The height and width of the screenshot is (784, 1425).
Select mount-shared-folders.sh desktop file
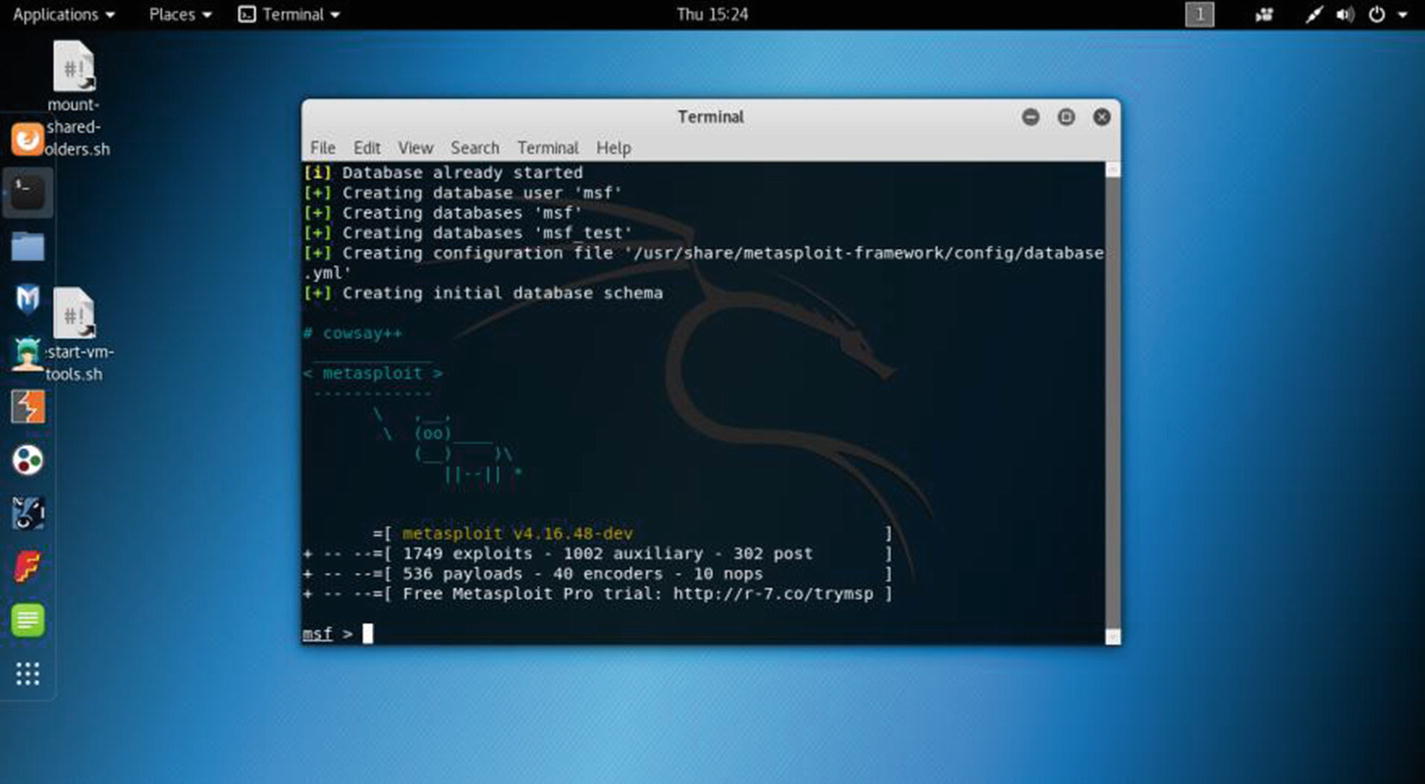point(74,98)
